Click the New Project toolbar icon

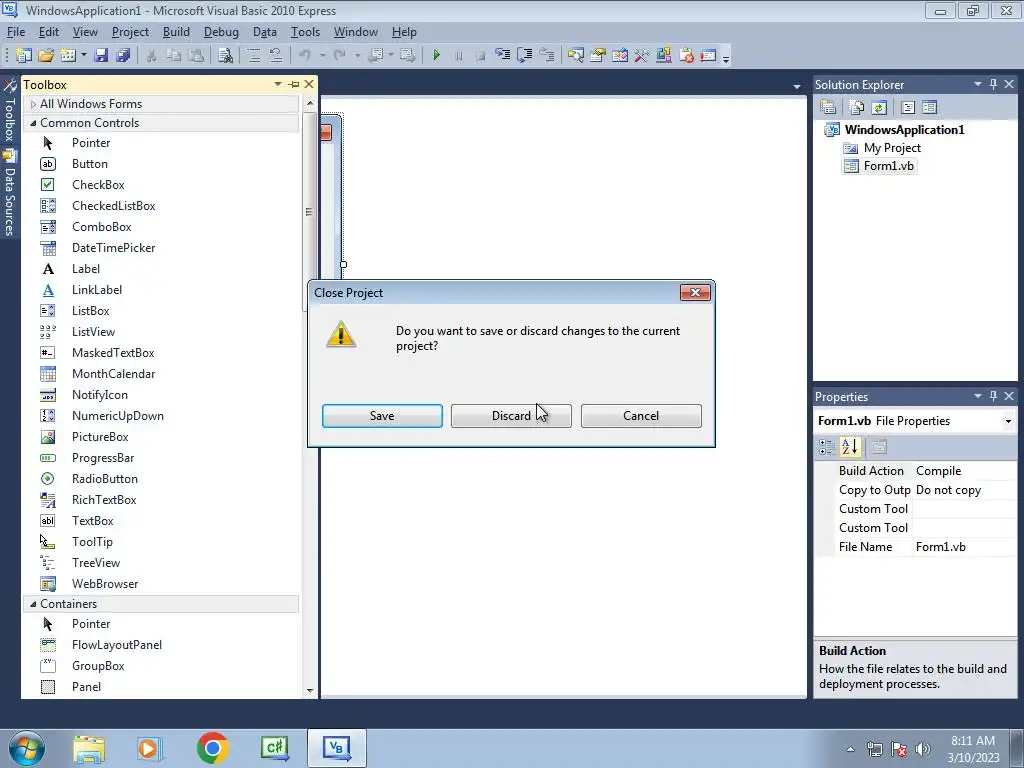[x=24, y=56]
